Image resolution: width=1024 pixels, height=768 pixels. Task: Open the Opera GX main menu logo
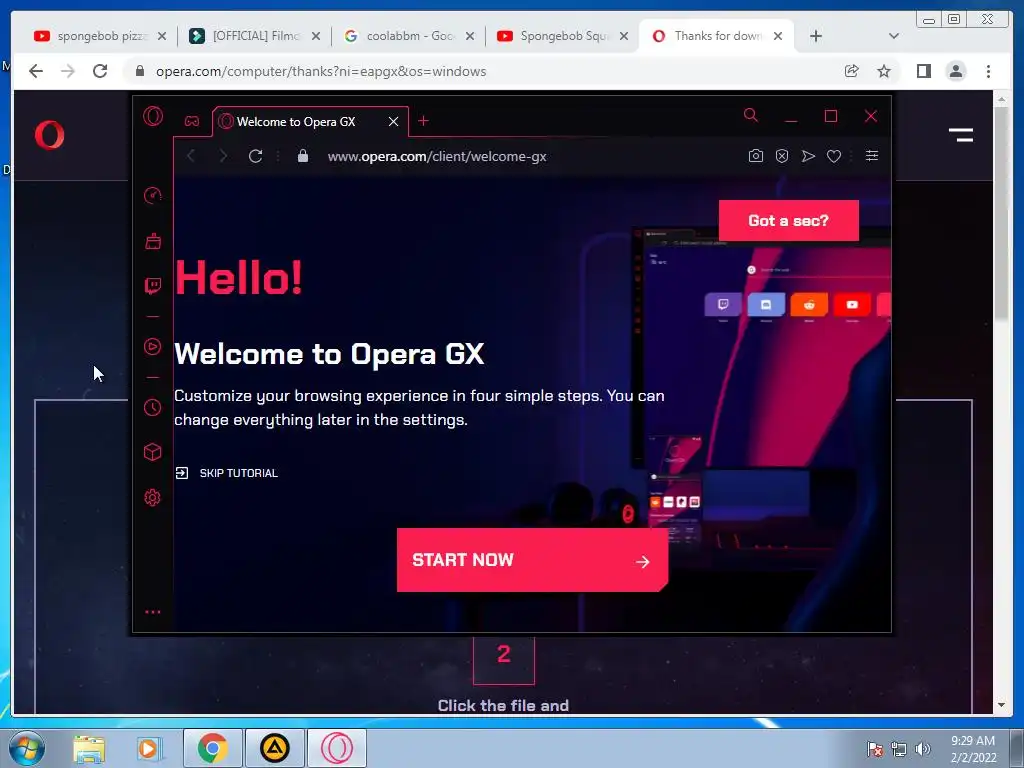click(153, 116)
